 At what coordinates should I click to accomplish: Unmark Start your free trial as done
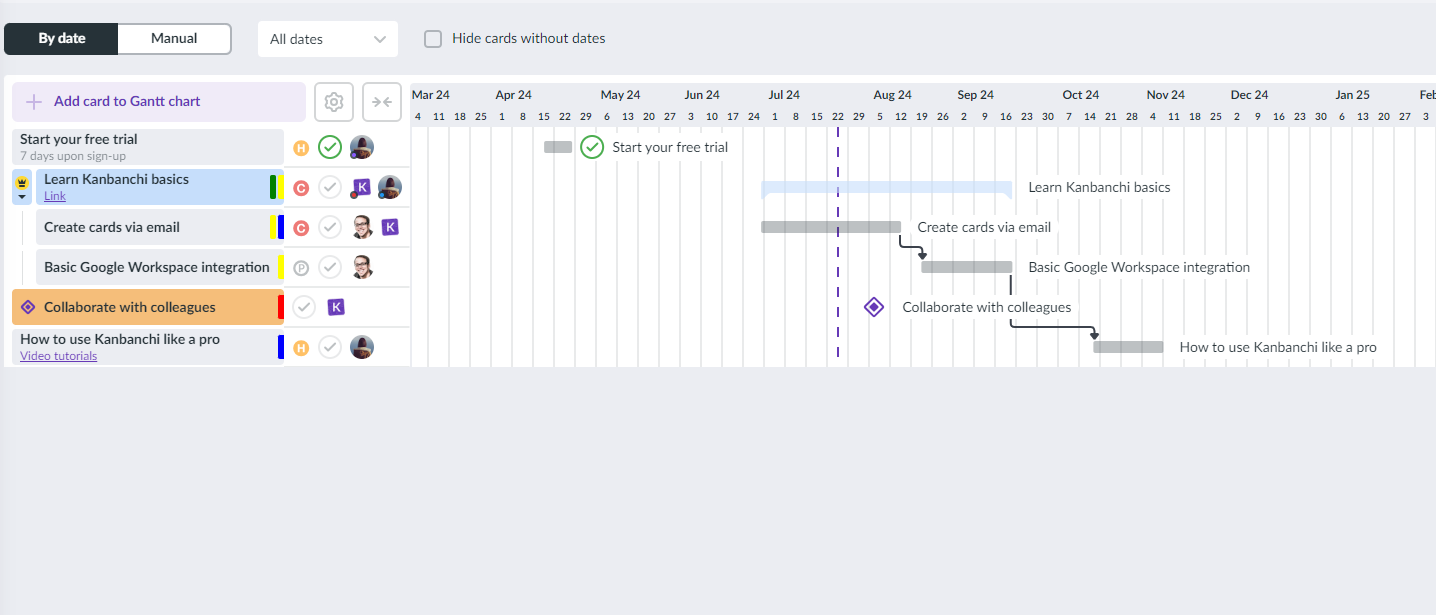[330, 147]
